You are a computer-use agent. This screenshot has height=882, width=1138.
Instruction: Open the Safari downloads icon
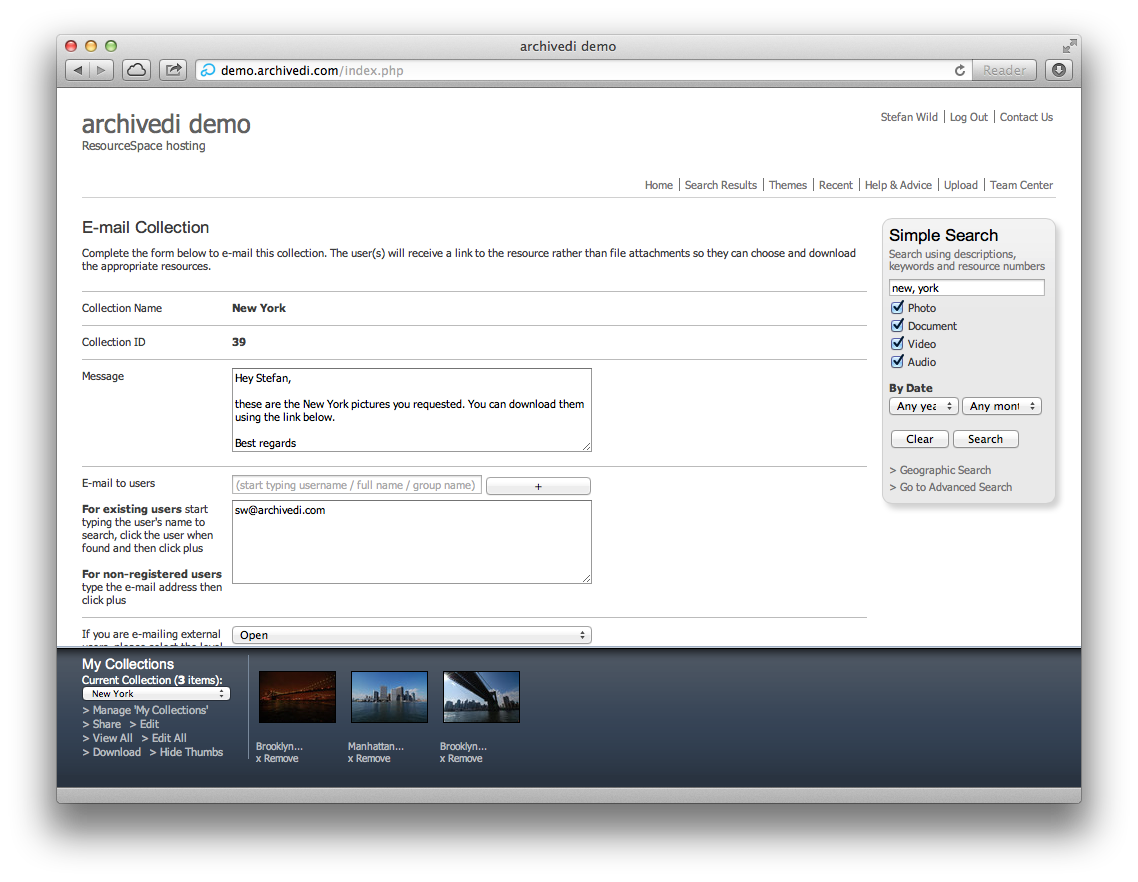point(1059,70)
